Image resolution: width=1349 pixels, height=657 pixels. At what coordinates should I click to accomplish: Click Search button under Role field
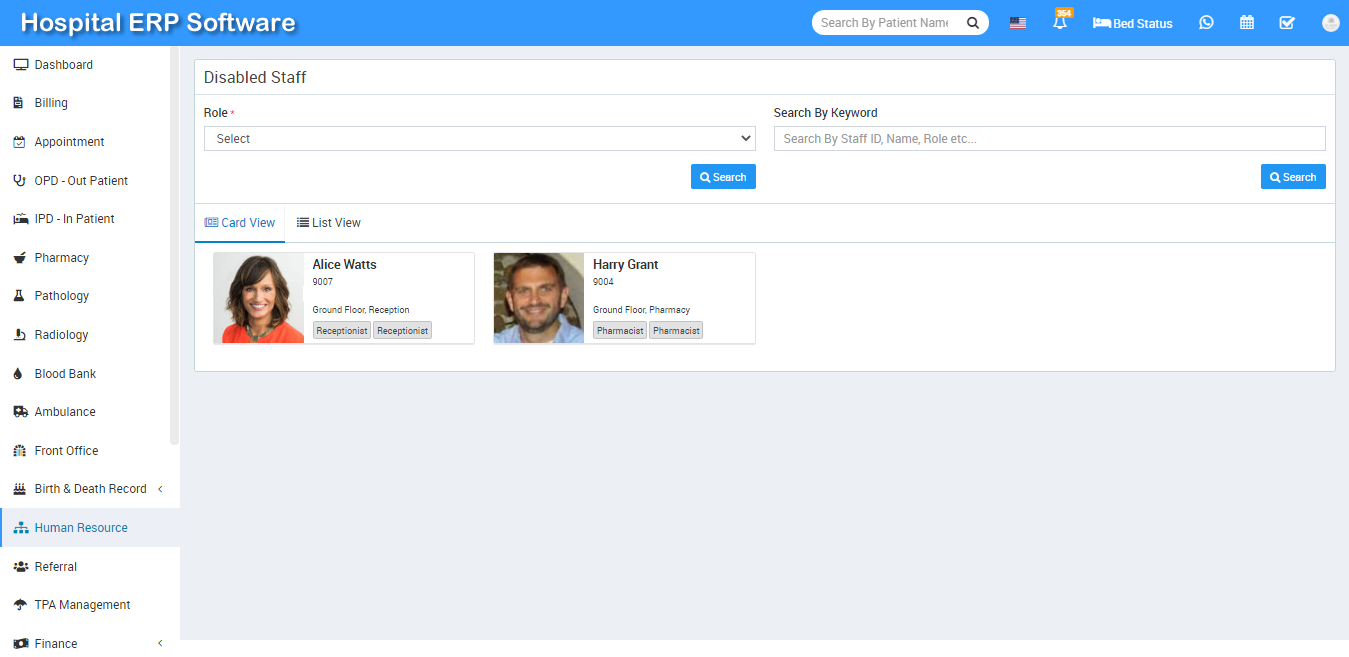723,177
